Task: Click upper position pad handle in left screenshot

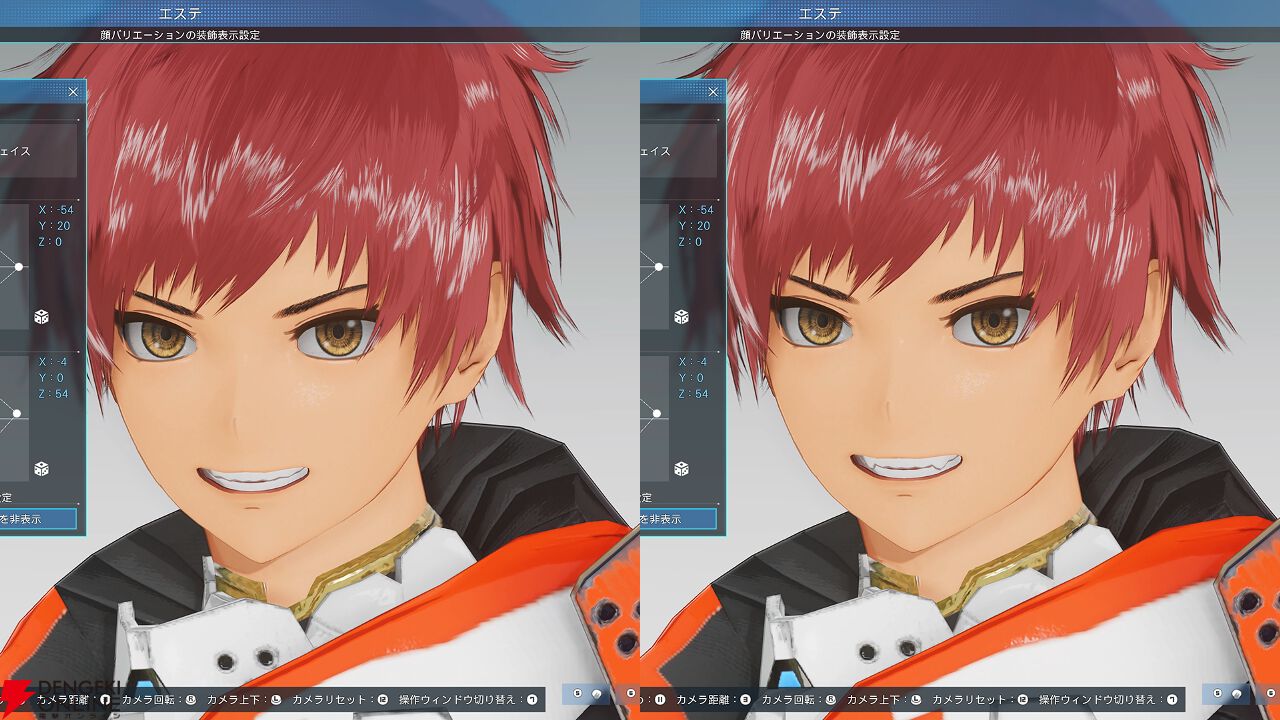Action: point(18,267)
